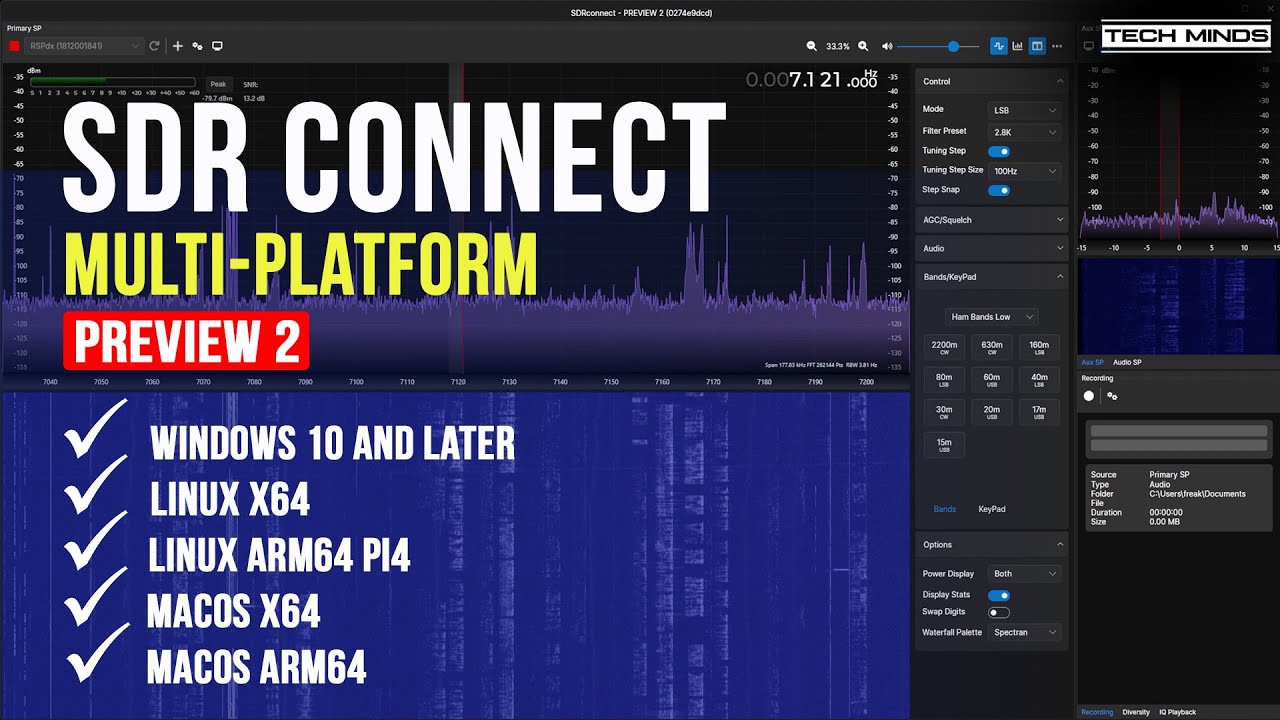Click the folder path C:\Users\freak\Documents

(1197, 494)
